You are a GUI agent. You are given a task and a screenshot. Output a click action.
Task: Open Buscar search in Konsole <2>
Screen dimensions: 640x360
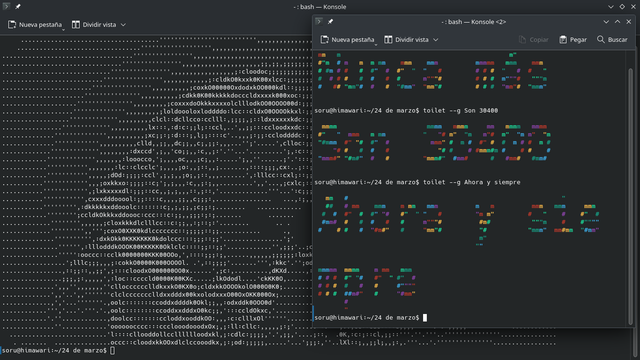click(612, 40)
